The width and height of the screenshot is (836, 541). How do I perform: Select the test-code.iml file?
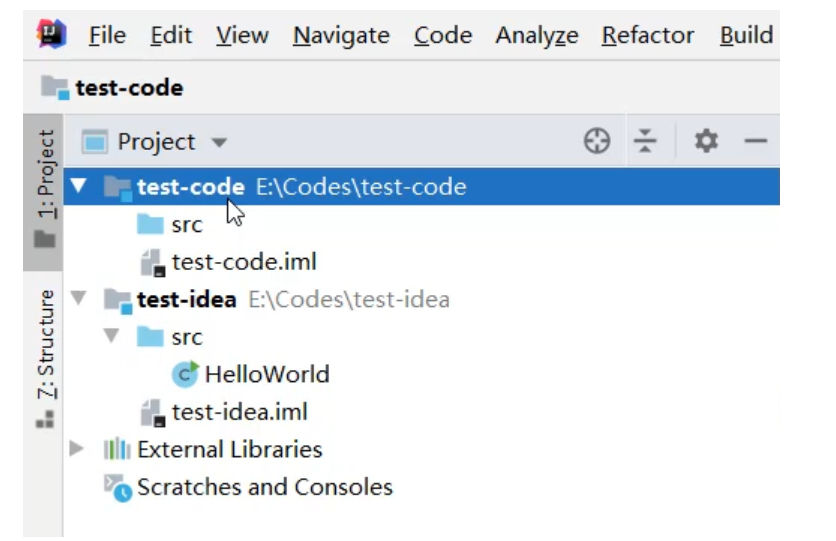tap(243, 262)
